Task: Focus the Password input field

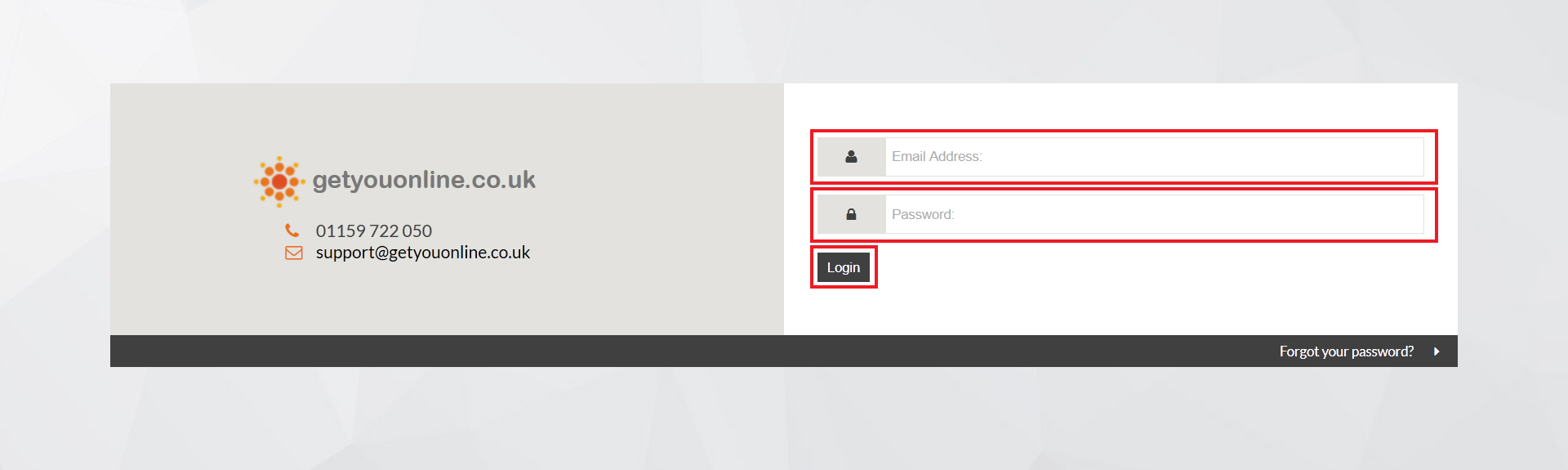Action: [1155, 214]
